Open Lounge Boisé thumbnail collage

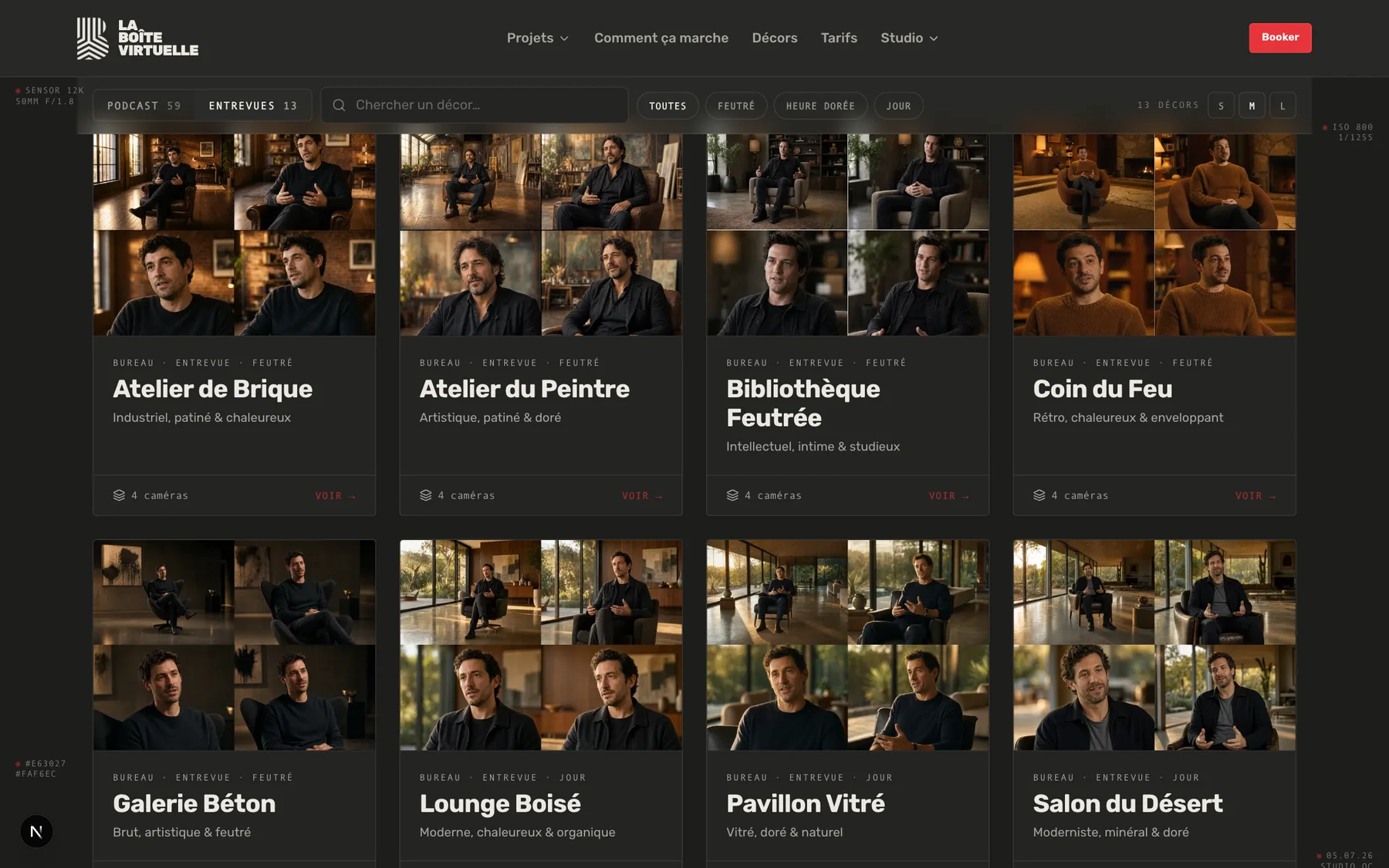(x=541, y=645)
